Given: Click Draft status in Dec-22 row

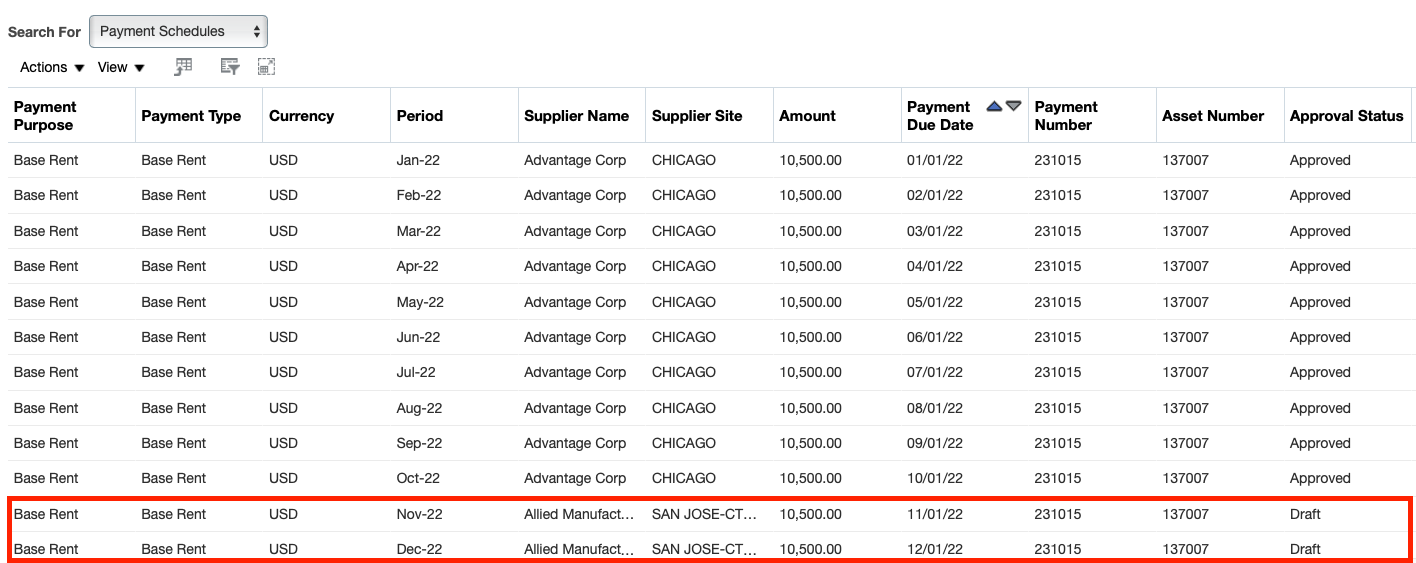Looking at the screenshot, I should click(1305, 549).
